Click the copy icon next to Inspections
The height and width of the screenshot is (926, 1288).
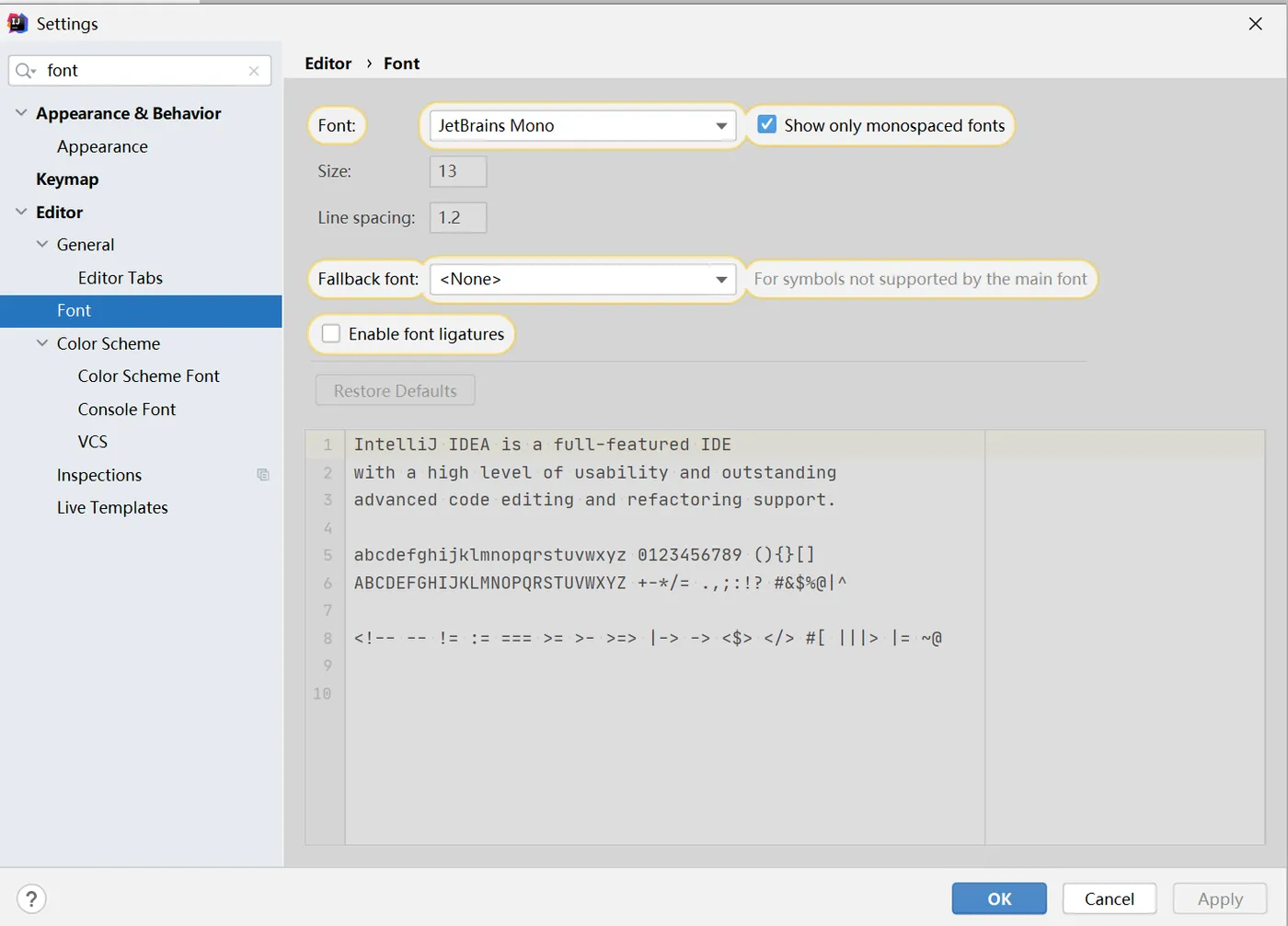(x=263, y=475)
